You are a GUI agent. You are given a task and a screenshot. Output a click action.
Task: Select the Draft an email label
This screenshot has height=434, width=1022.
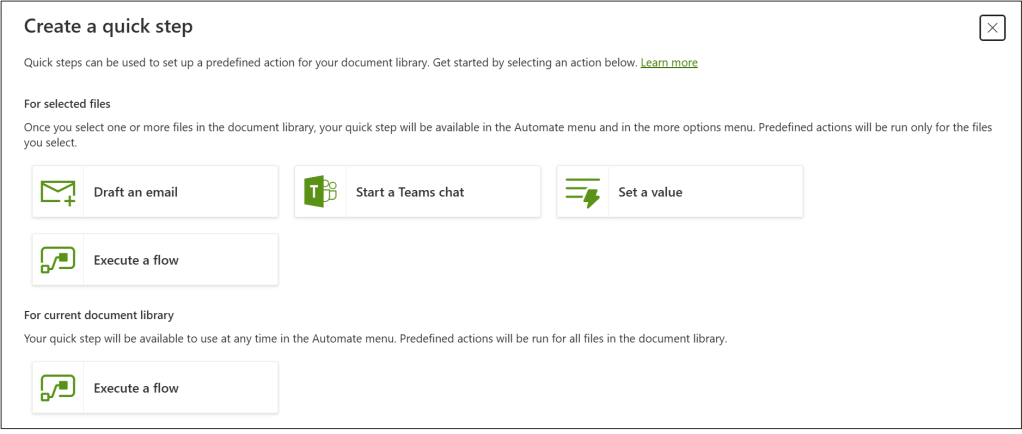click(136, 192)
